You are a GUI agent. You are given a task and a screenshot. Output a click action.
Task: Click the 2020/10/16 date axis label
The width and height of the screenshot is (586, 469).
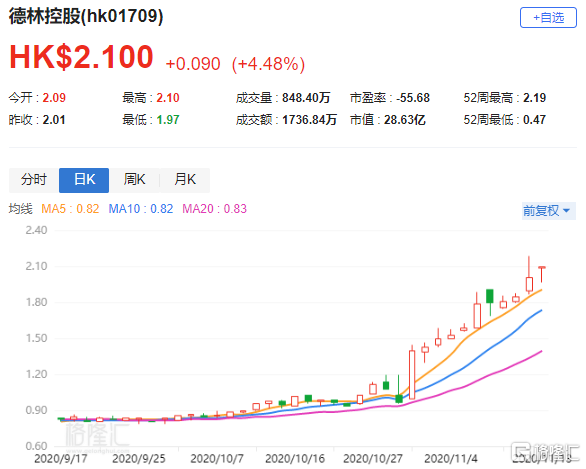(x=295, y=459)
